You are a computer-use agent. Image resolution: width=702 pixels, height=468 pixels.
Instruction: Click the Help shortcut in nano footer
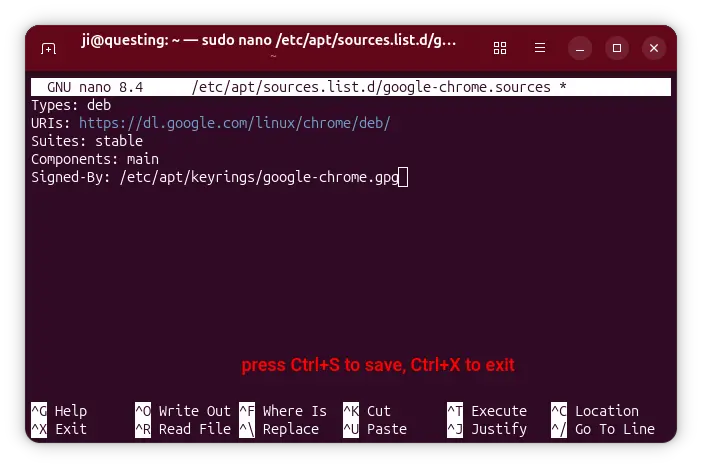[70, 411]
